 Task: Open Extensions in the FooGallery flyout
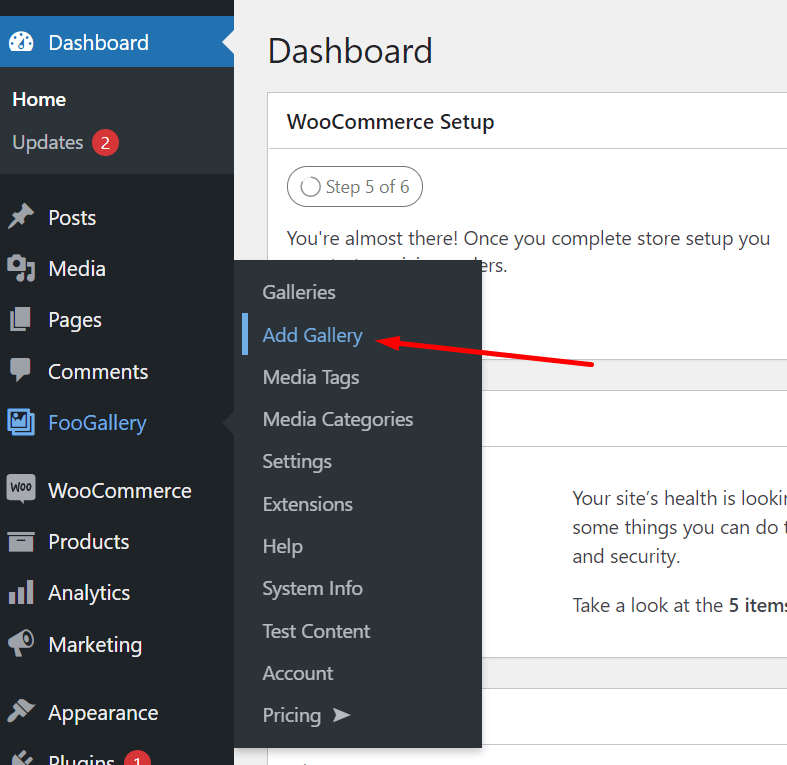[308, 504]
